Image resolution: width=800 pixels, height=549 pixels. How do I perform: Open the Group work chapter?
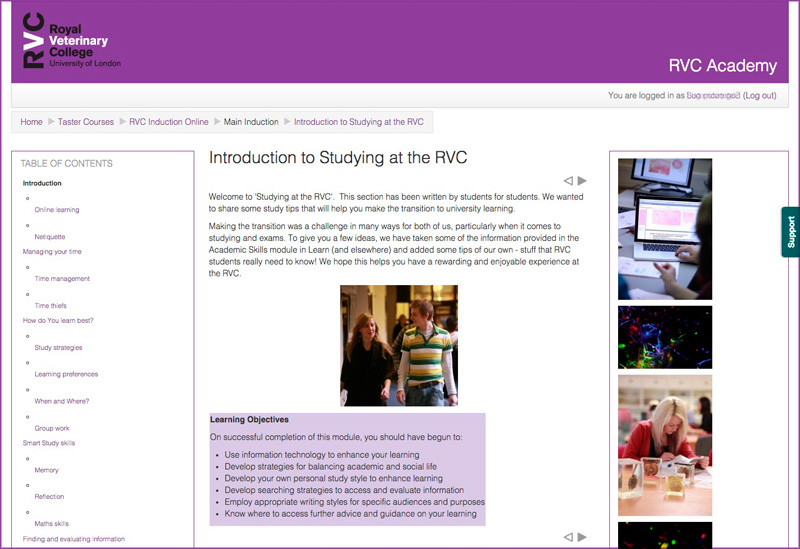click(x=52, y=428)
